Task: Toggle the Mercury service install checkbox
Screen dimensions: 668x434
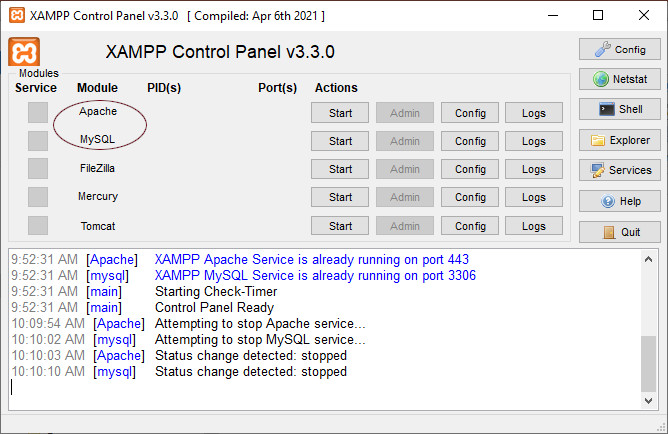Action: tap(38, 197)
